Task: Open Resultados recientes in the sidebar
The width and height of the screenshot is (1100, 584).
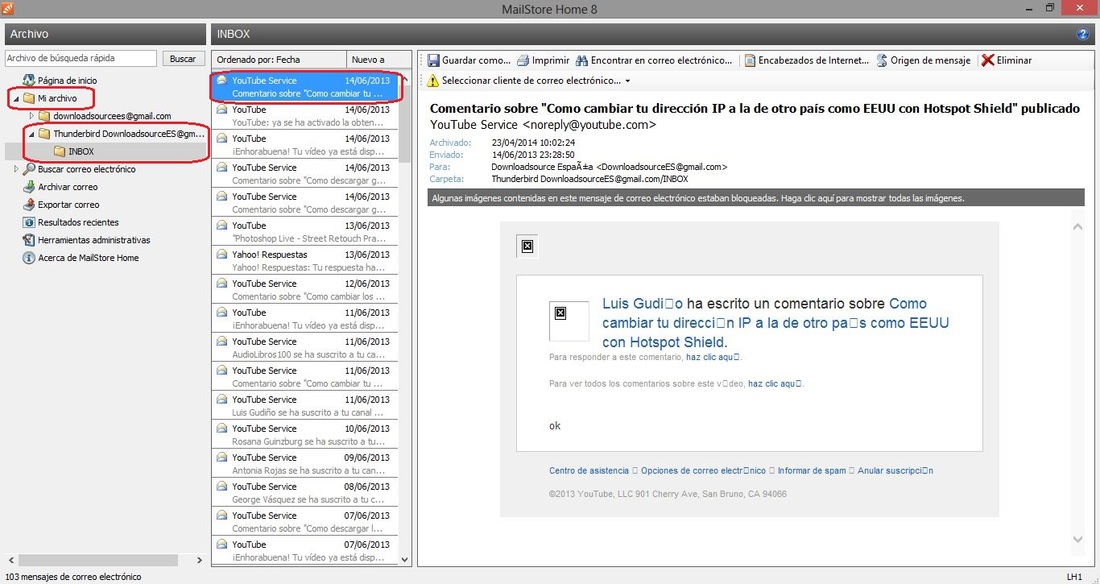Action: 79,222
